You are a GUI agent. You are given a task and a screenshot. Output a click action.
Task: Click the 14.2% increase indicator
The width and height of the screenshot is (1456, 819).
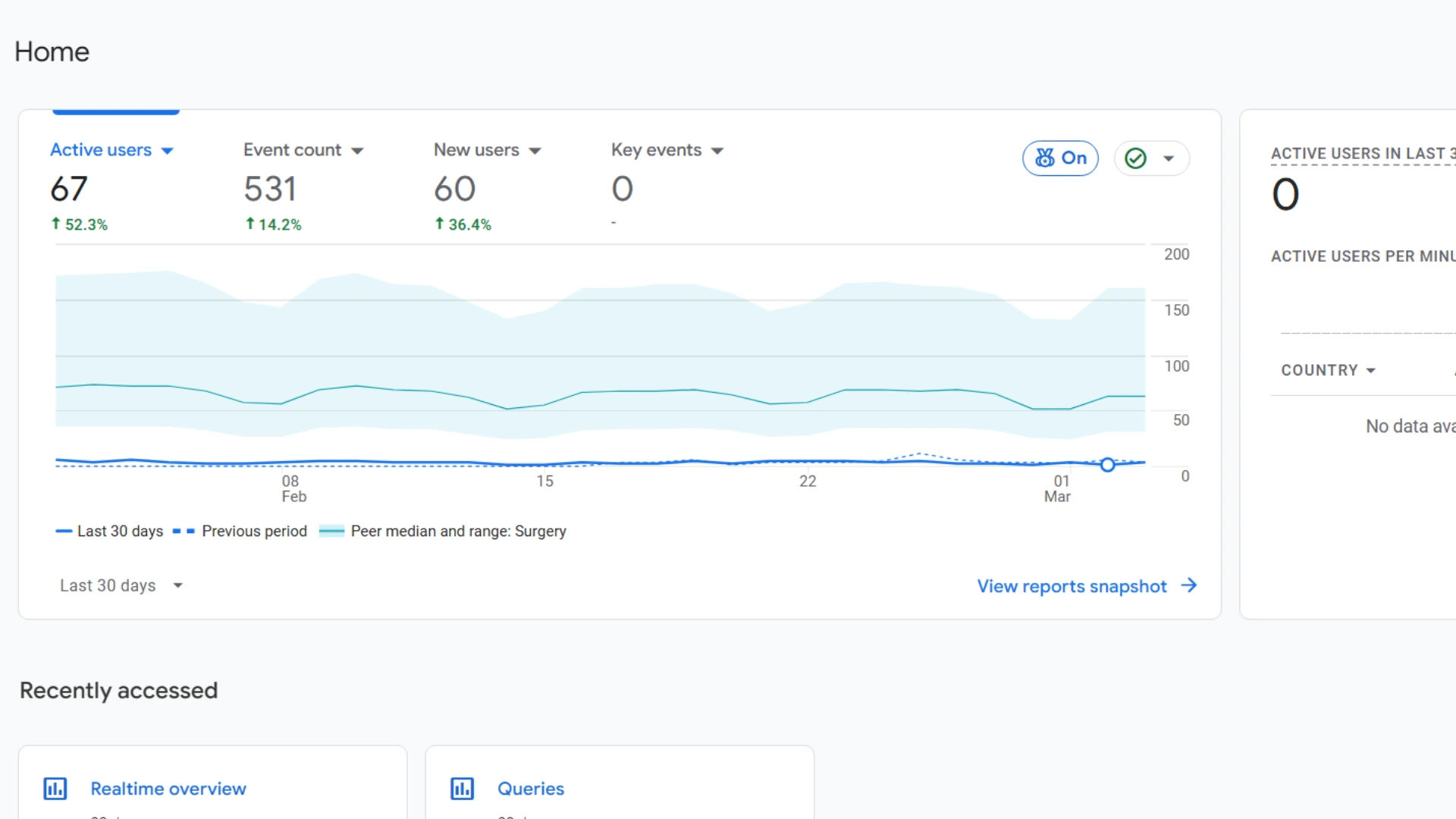273,224
